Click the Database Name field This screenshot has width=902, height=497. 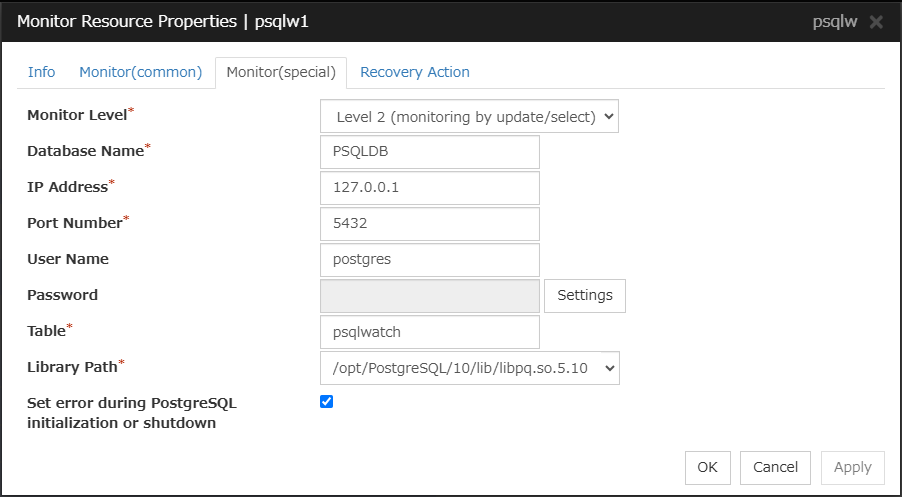(430, 152)
